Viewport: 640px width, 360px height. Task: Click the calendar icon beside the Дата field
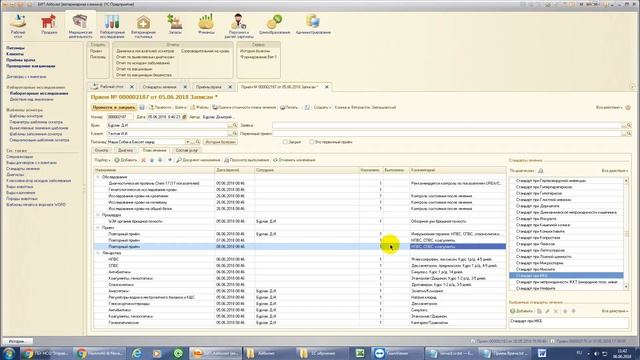(x=184, y=117)
